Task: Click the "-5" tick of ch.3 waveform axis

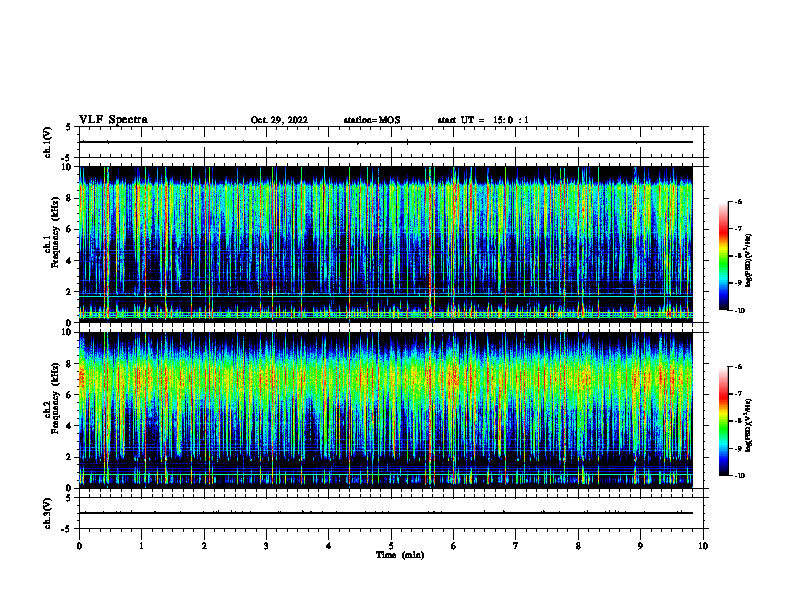Action: [67, 529]
